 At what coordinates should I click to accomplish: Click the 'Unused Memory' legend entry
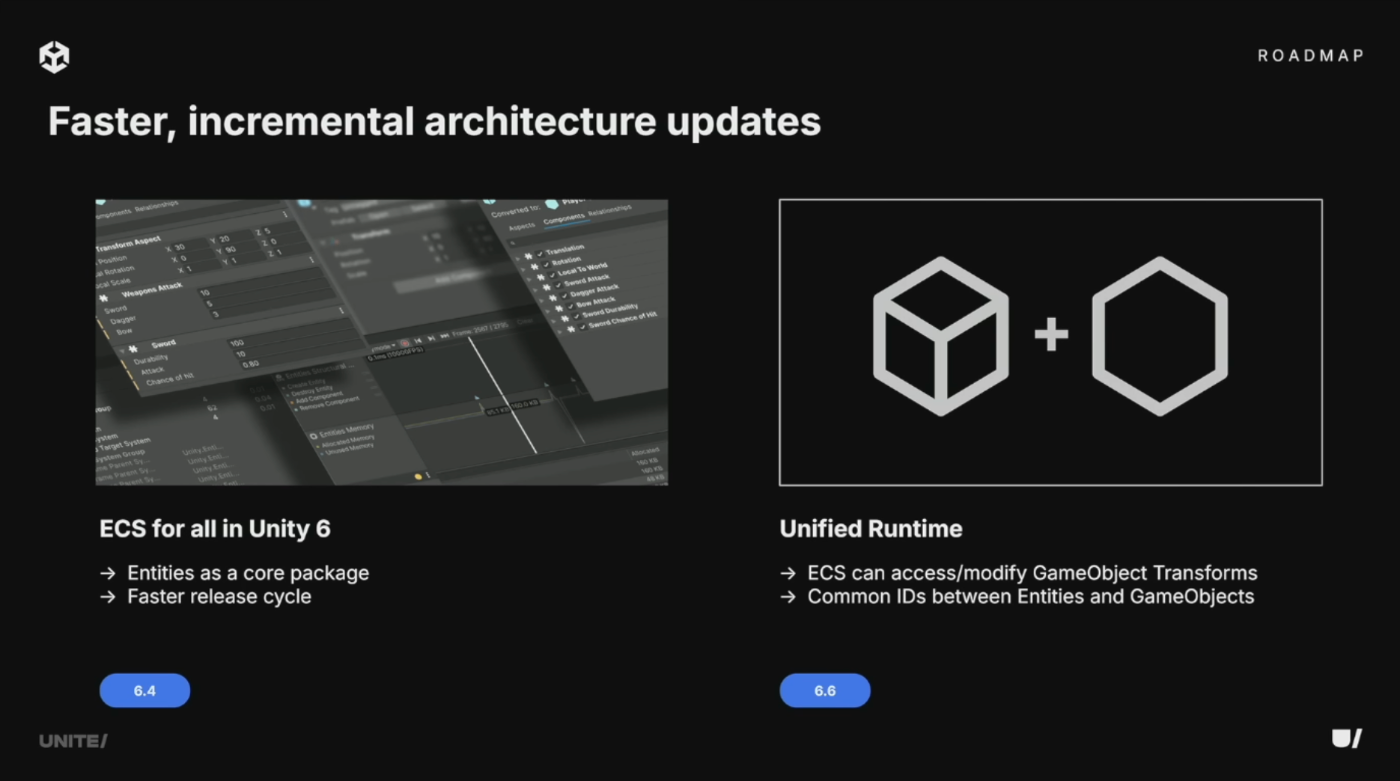[348, 449]
